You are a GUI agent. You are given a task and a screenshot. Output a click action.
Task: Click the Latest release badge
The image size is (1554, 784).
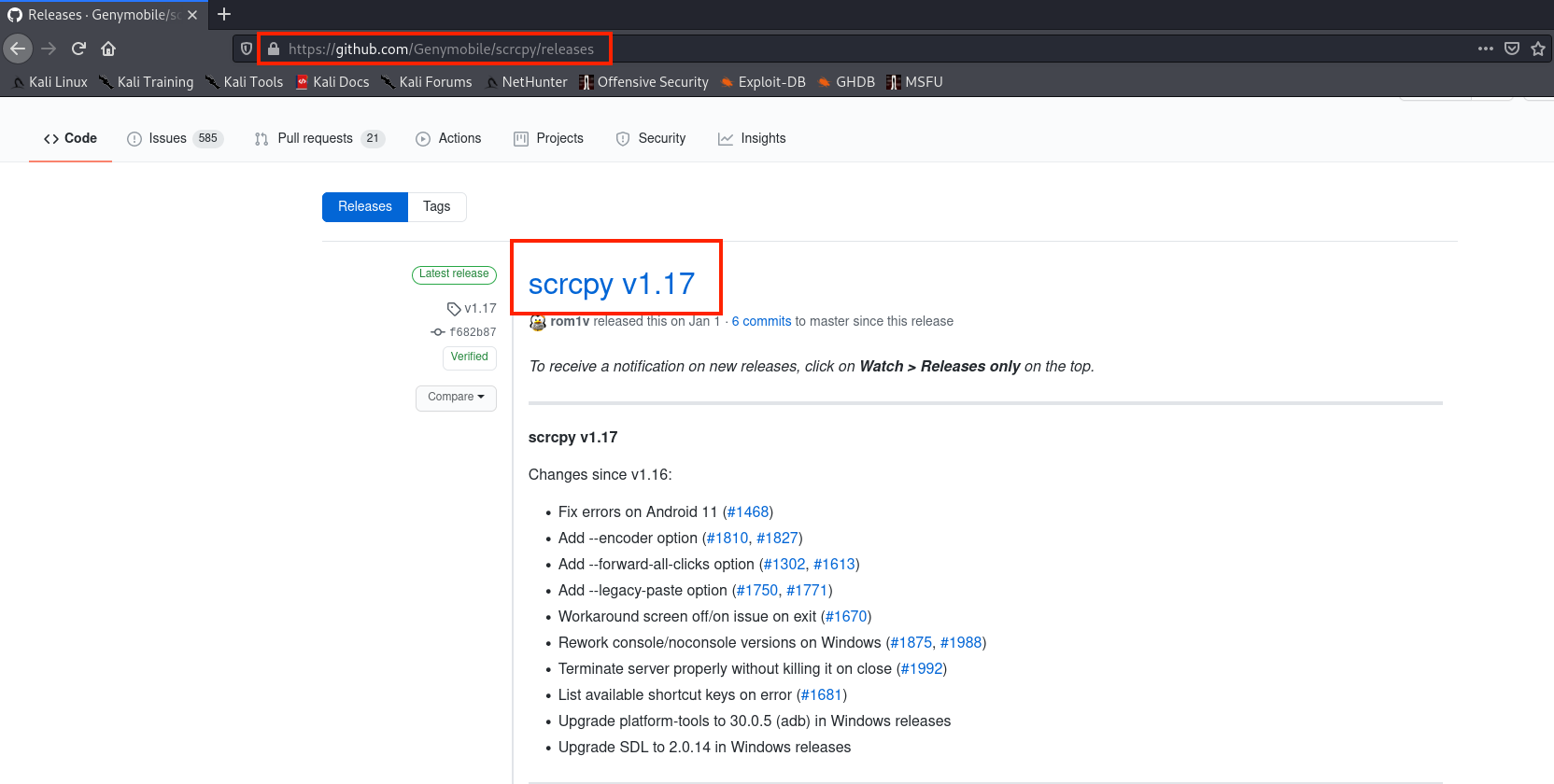454,274
